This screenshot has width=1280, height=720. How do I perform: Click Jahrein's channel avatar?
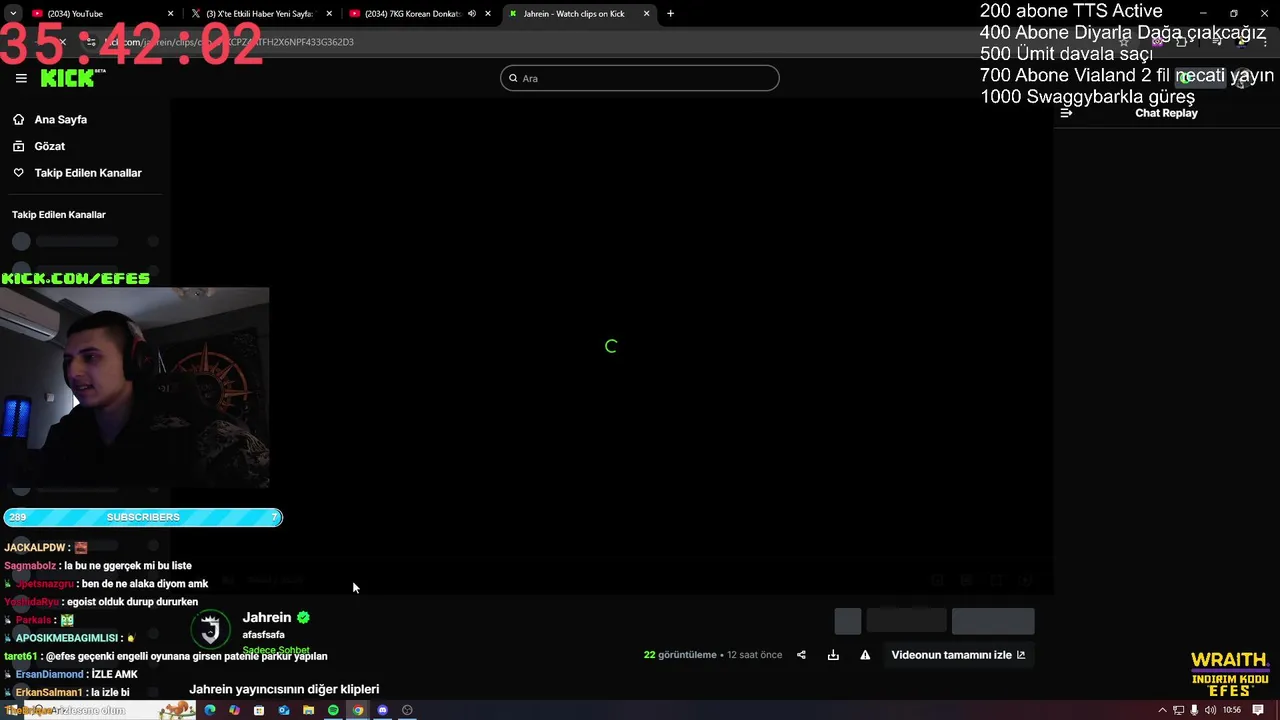(210, 630)
